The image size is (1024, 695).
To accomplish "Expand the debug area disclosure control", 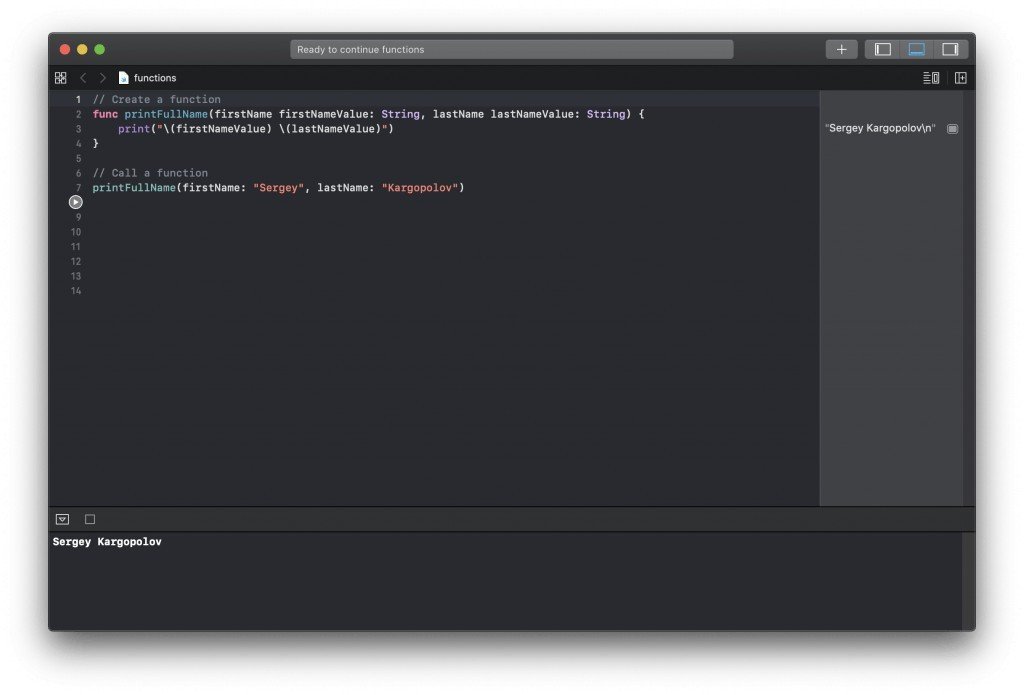I will (62, 519).
